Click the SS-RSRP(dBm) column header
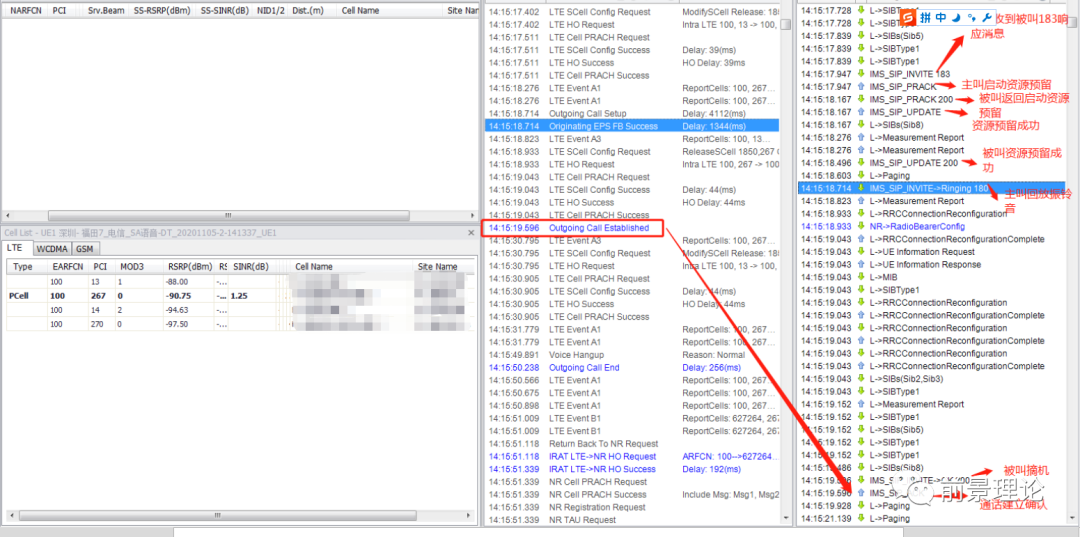 pos(165,10)
